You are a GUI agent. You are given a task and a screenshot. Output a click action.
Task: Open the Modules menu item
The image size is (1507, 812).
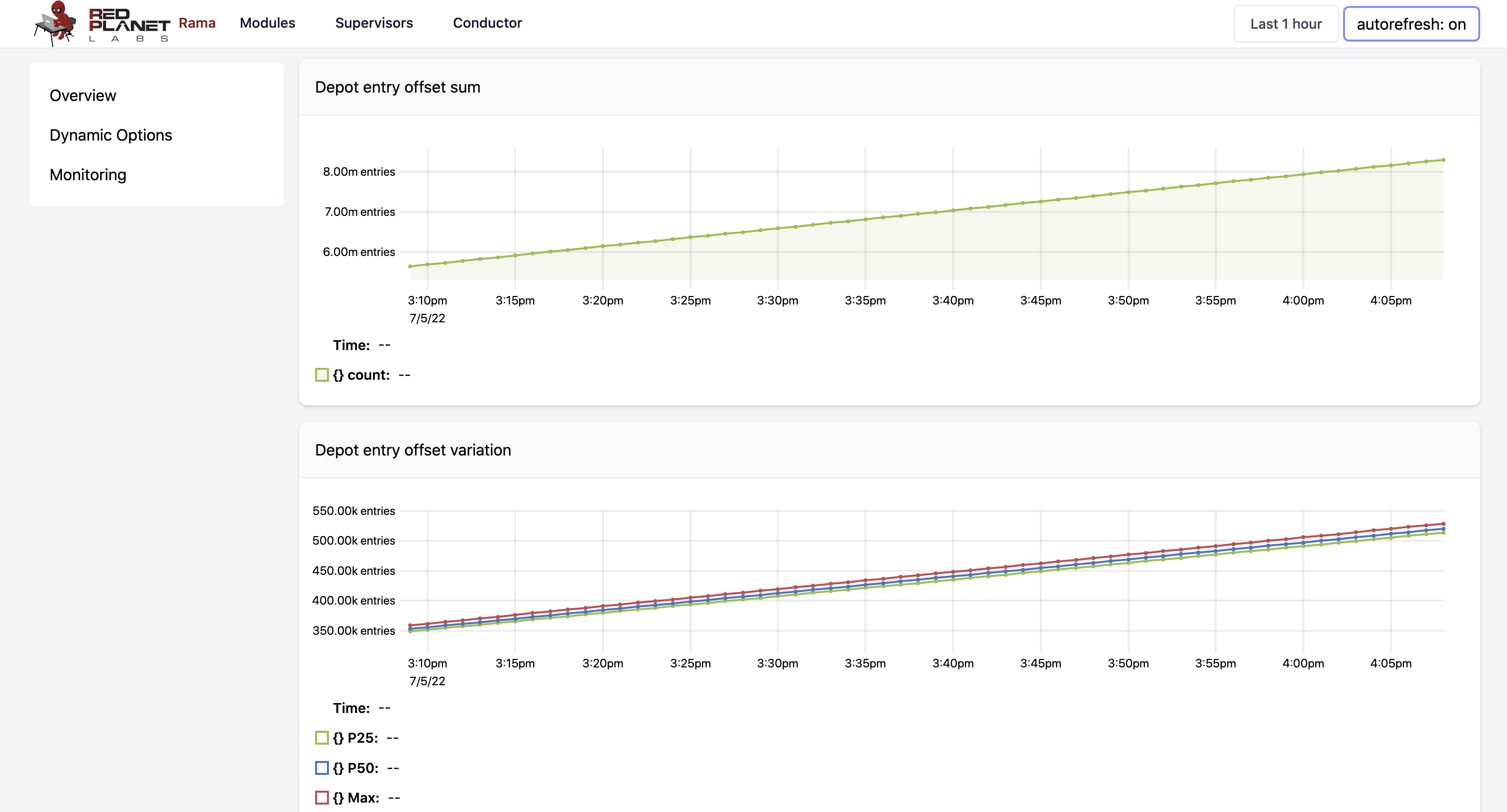pos(268,23)
